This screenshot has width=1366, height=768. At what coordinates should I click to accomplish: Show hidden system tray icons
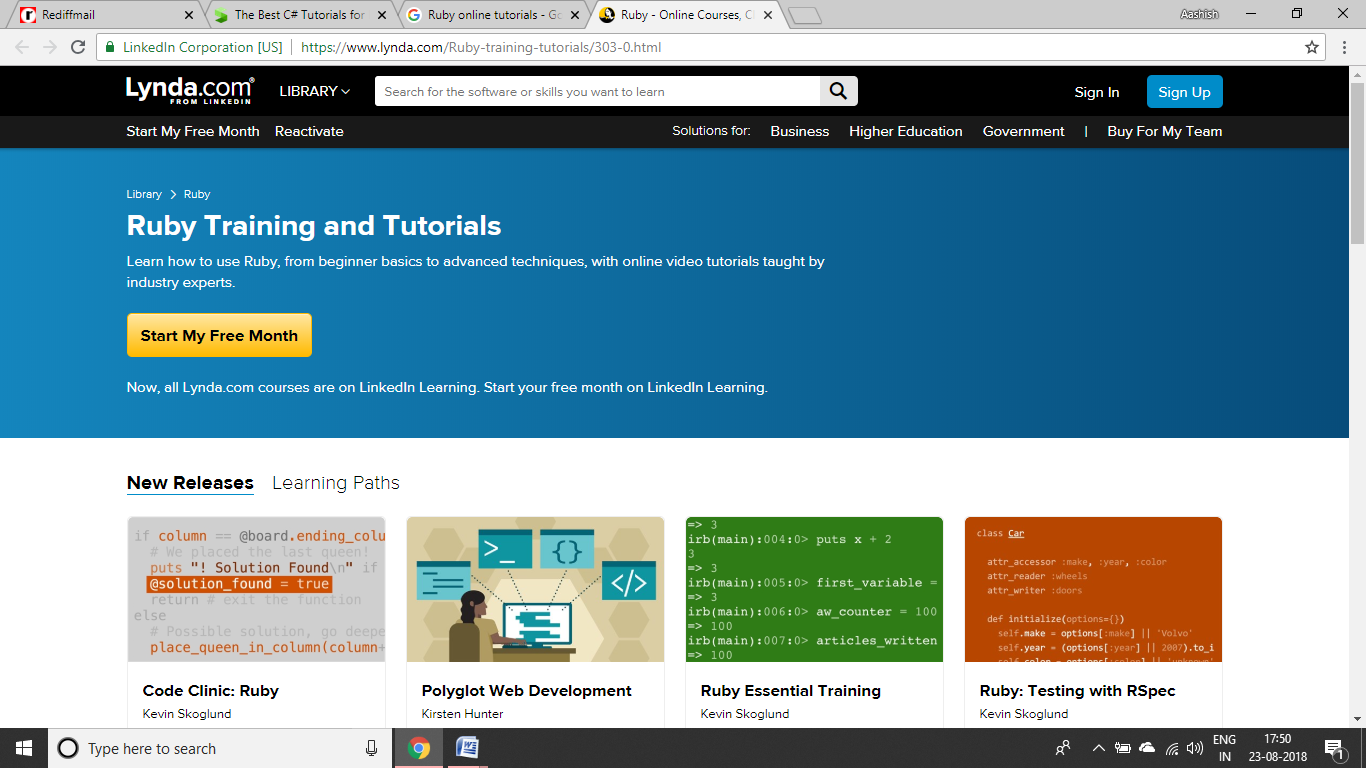click(x=1098, y=748)
